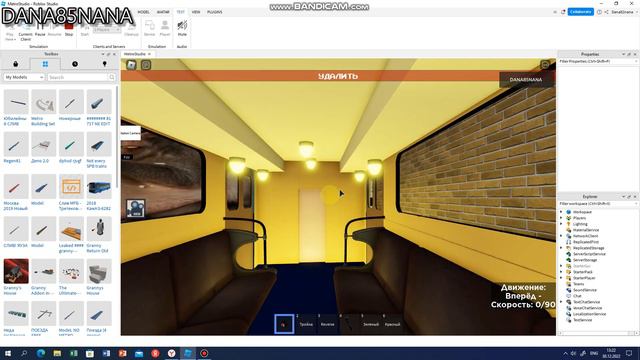Open the Toolbox Recent clock tab
This screenshot has height=360, width=640.
coord(75,64)
